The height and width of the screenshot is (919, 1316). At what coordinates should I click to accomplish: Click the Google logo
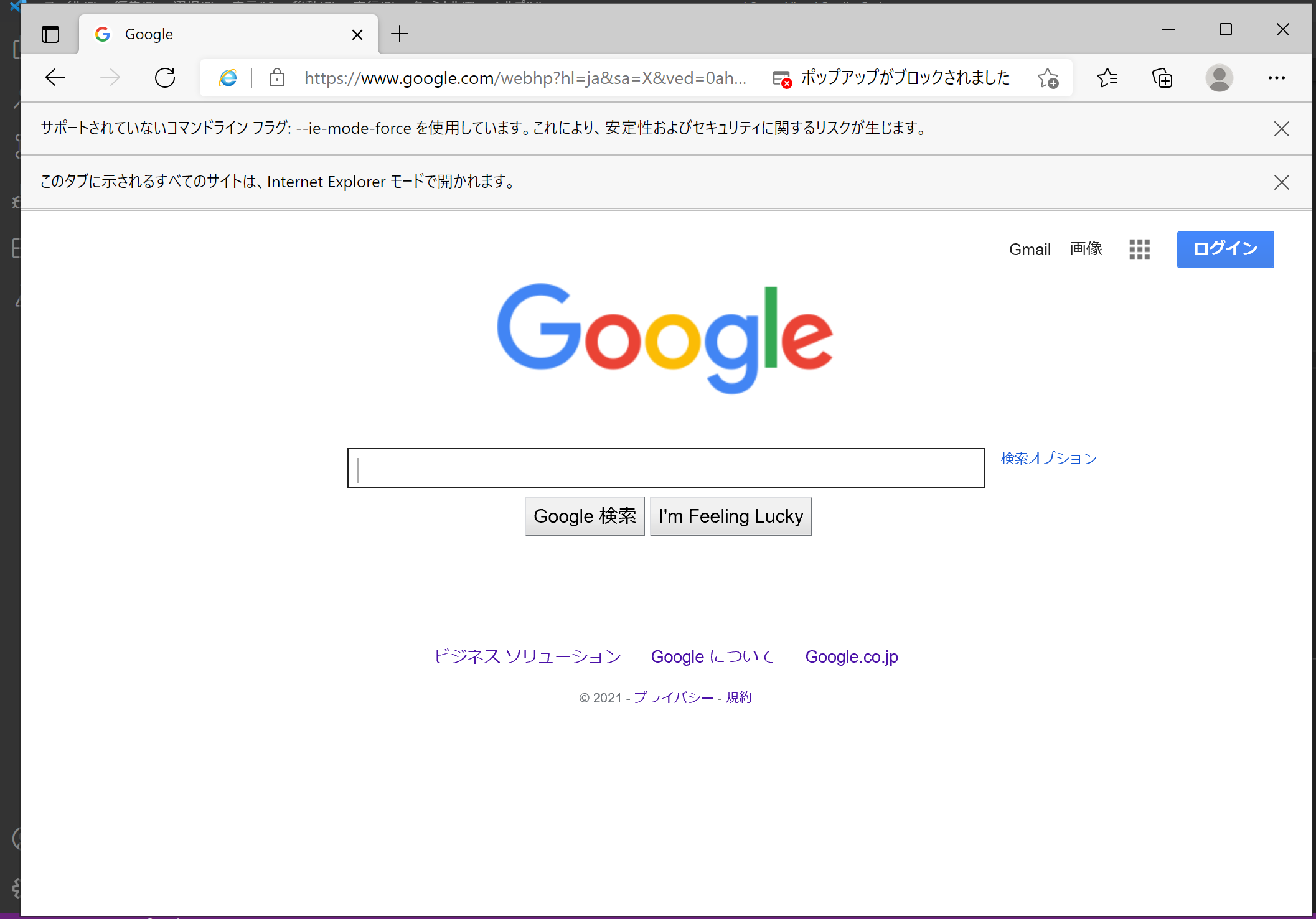tap(664, 338)
